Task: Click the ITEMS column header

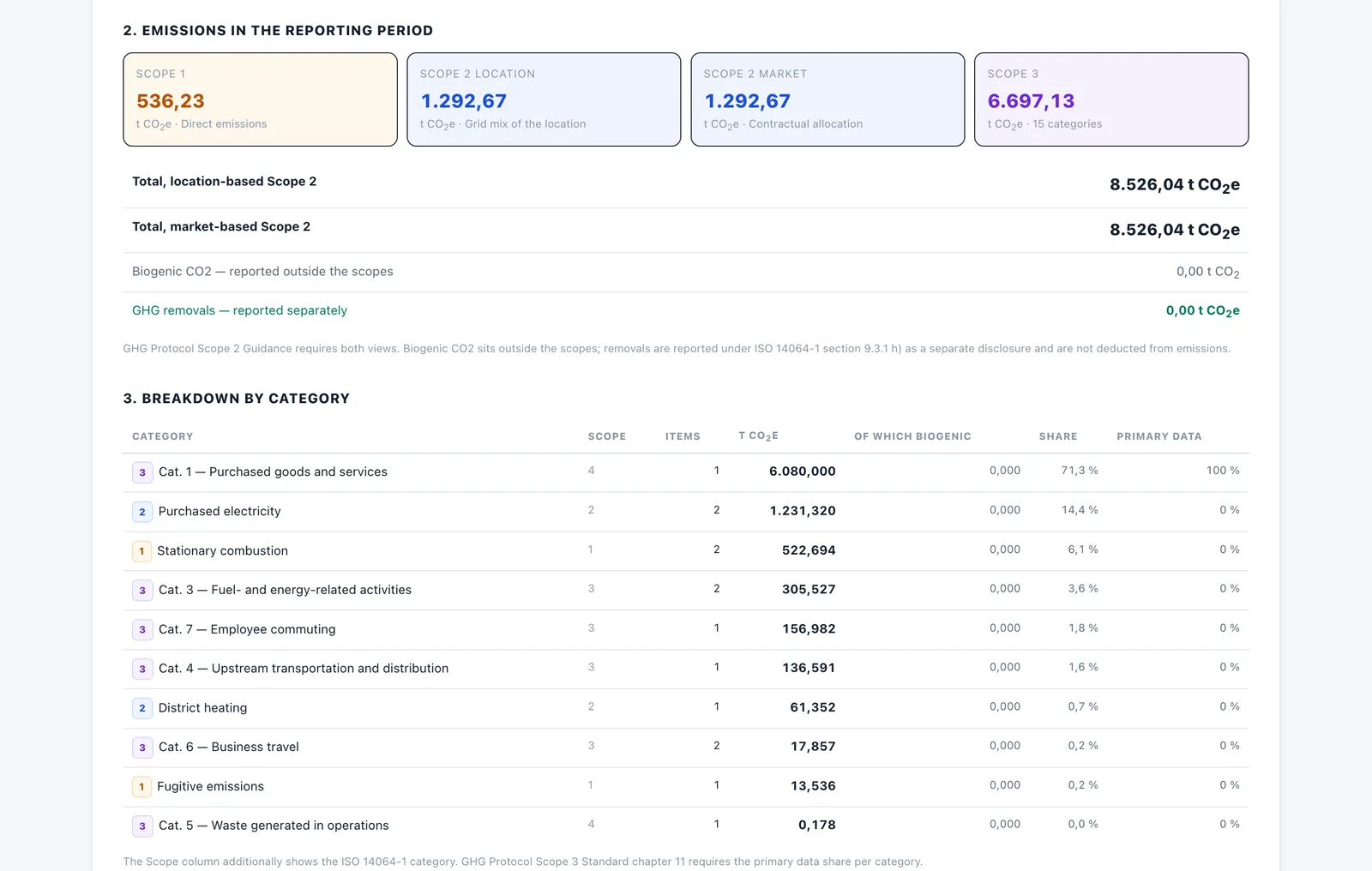Action: coord(683,436)
